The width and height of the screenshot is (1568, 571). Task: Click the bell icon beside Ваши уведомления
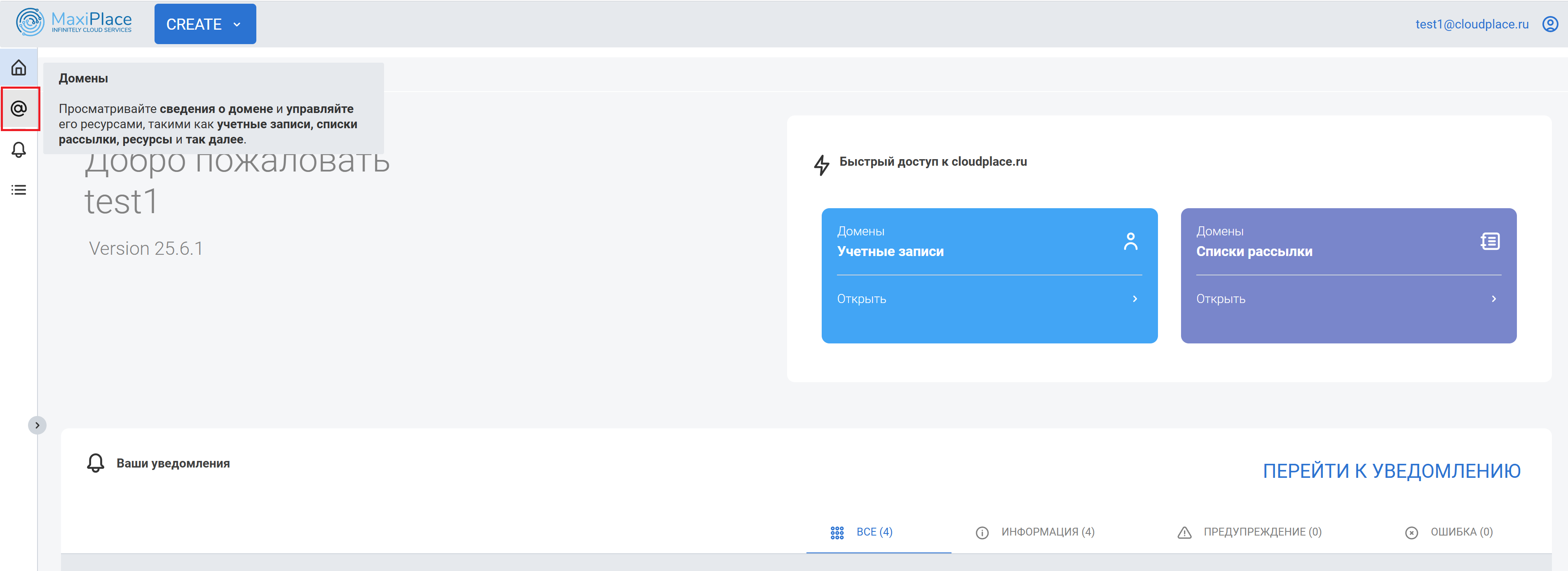(96, 463)
